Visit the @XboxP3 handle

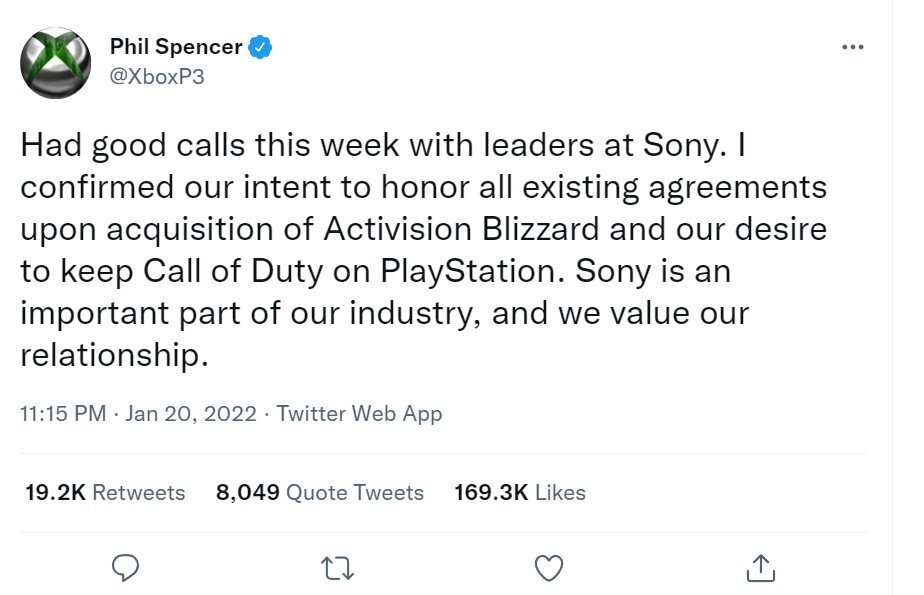[x=157, y=77]
